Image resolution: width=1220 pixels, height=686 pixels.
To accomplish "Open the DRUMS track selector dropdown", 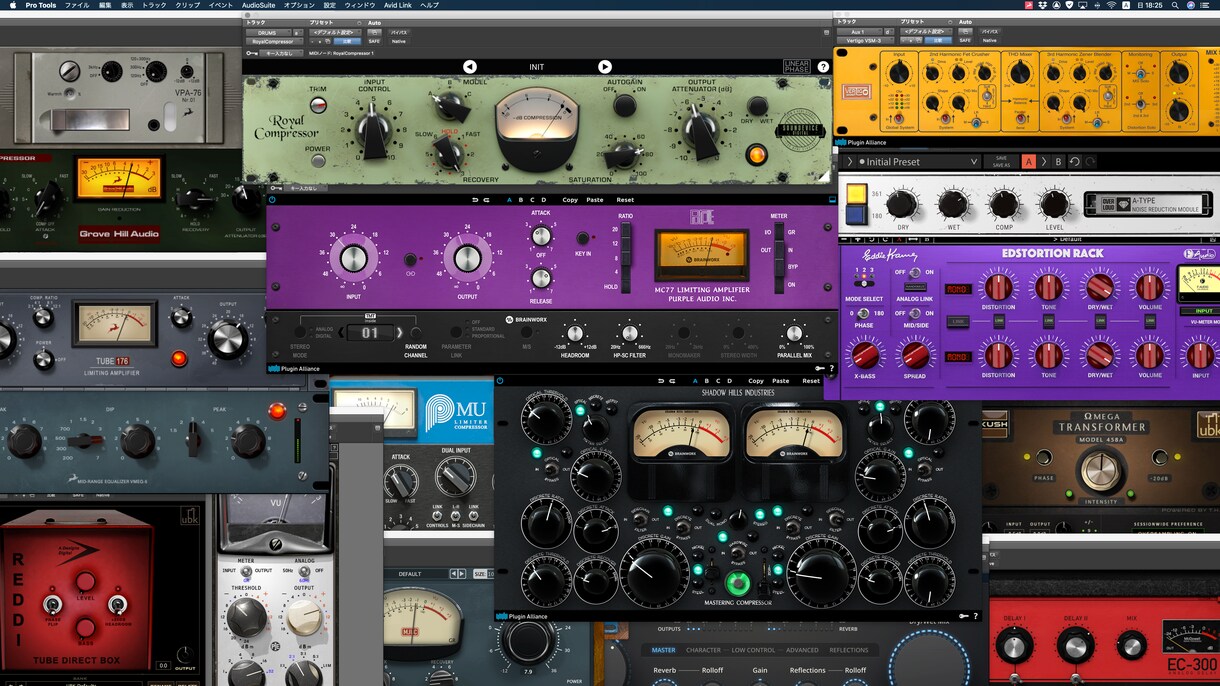I will (269, 32).
